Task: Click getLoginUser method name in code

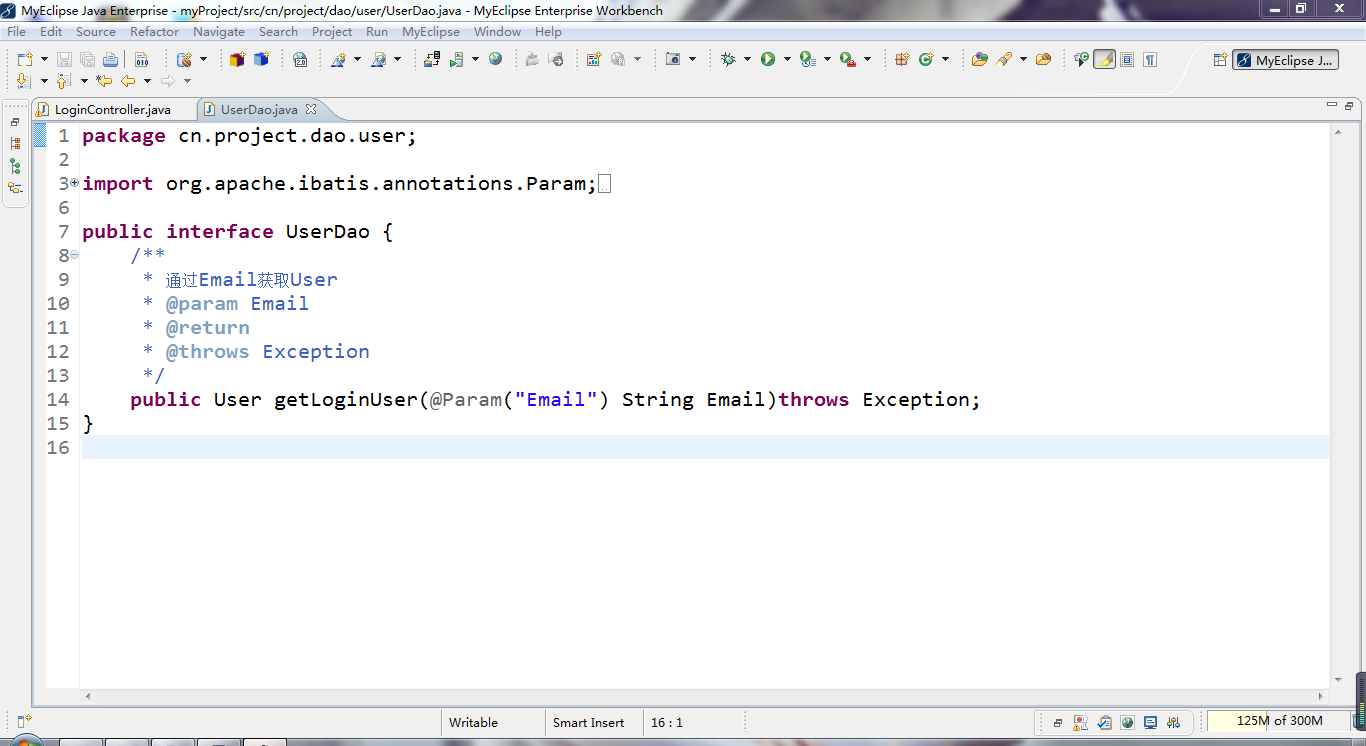Action: point(345,400)
